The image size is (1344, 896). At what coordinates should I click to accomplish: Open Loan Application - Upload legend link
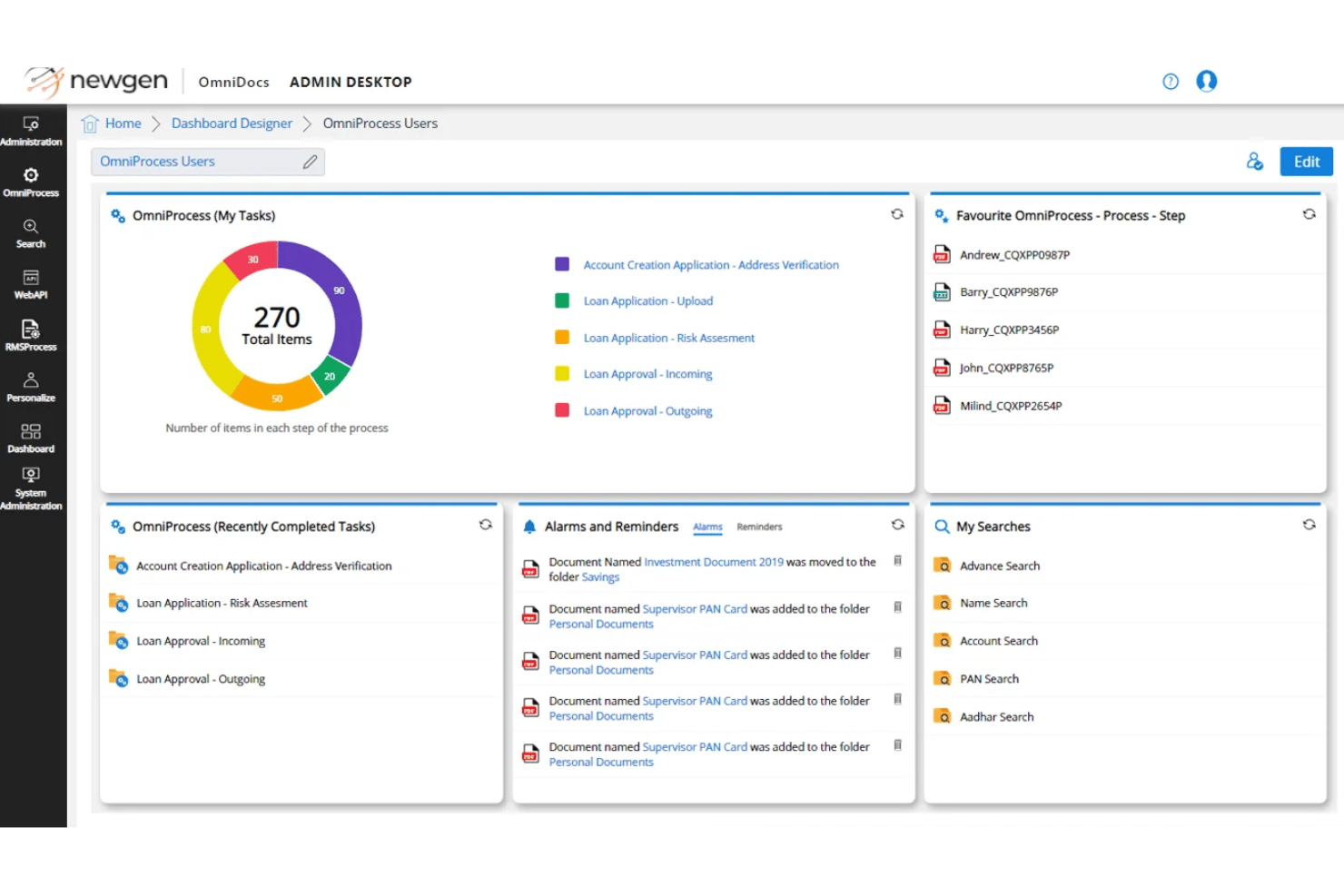[x=647, y=301]
